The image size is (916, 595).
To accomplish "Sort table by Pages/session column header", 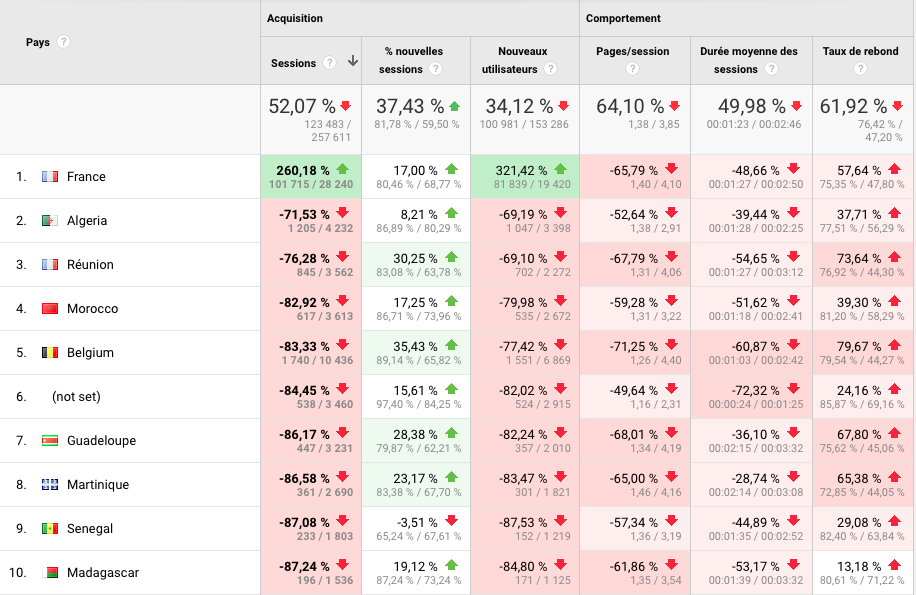I will pyautogui.click(x=632, y=51).
